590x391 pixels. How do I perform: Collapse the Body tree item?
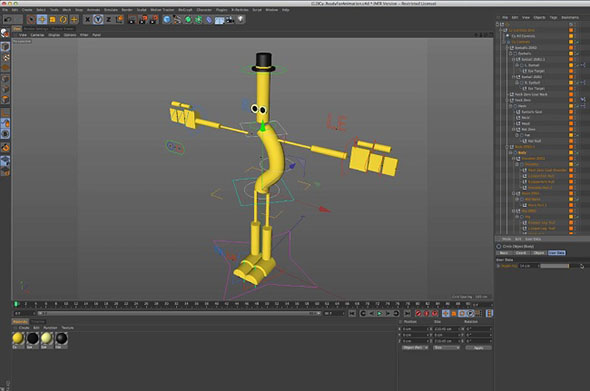(x=511, y=153)
